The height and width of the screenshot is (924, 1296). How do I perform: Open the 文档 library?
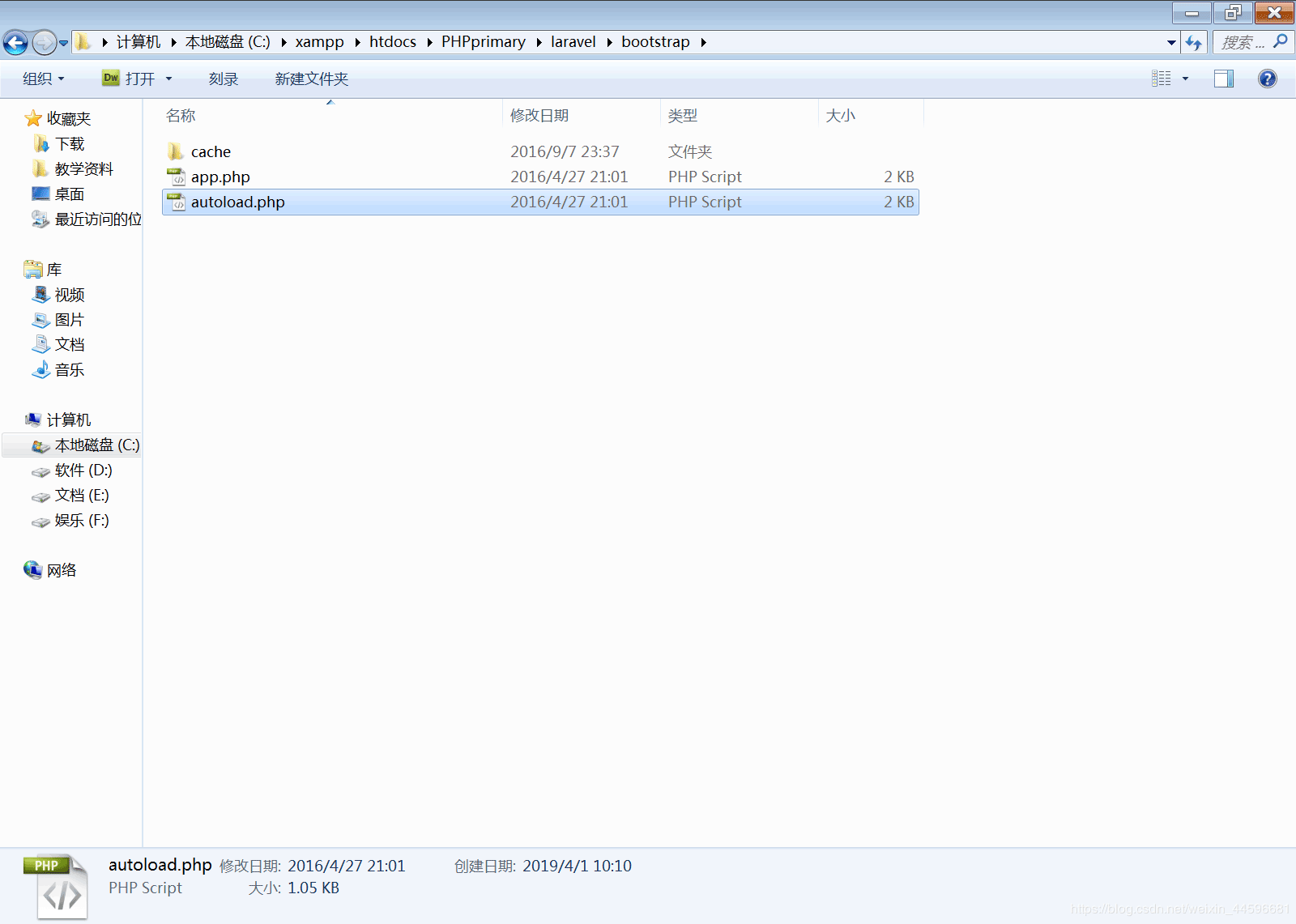[x=70, y=345]
